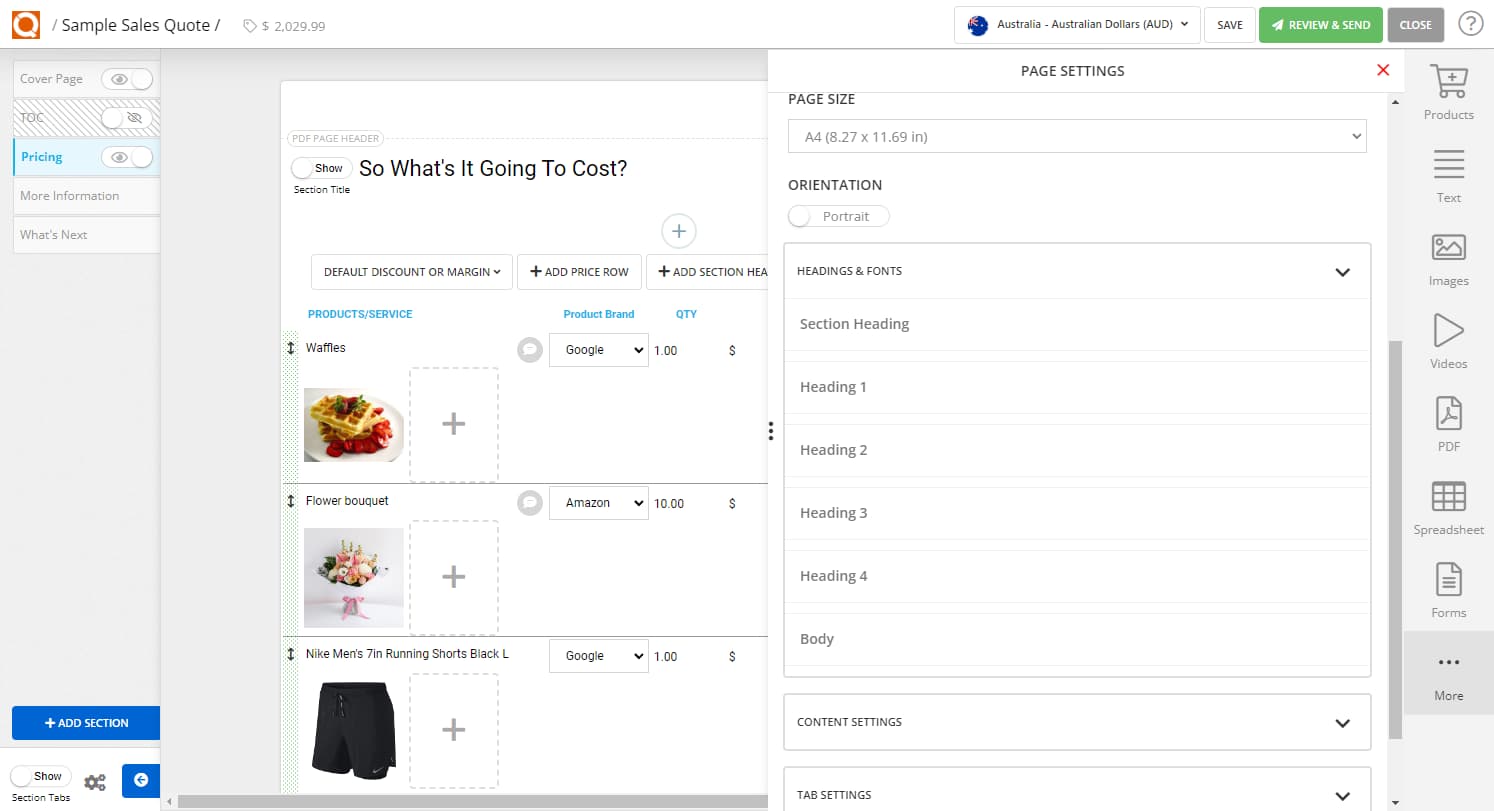The height and width of the screenshot is (811, 1494).
Task: Toggle the Portrait orientation switch
Action: point(838,216)
